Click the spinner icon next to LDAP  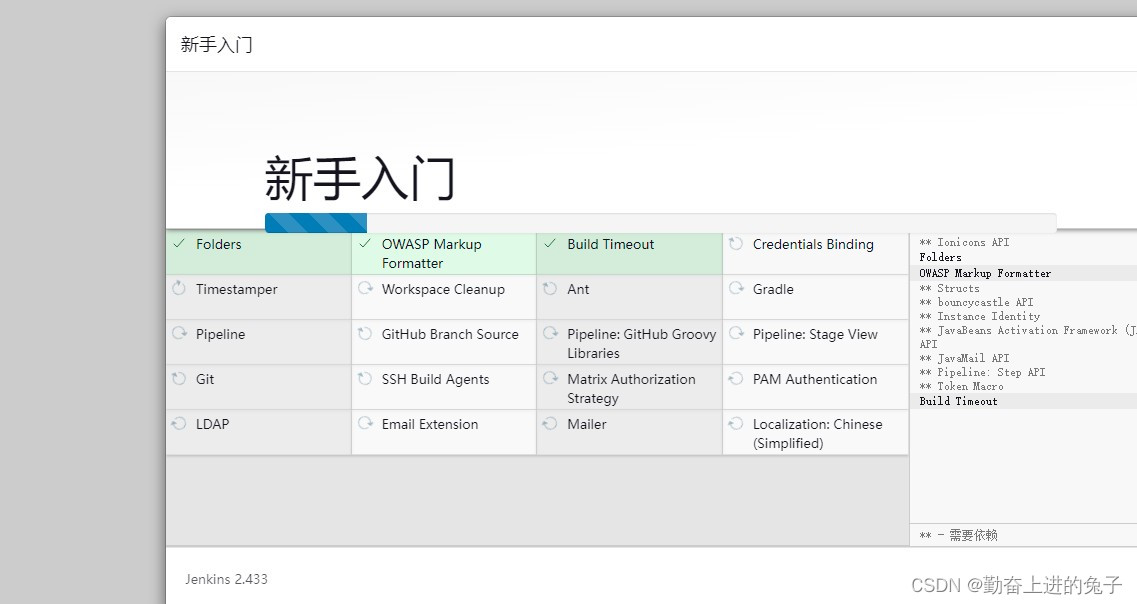pyautogui.click(x=179, y=423)
